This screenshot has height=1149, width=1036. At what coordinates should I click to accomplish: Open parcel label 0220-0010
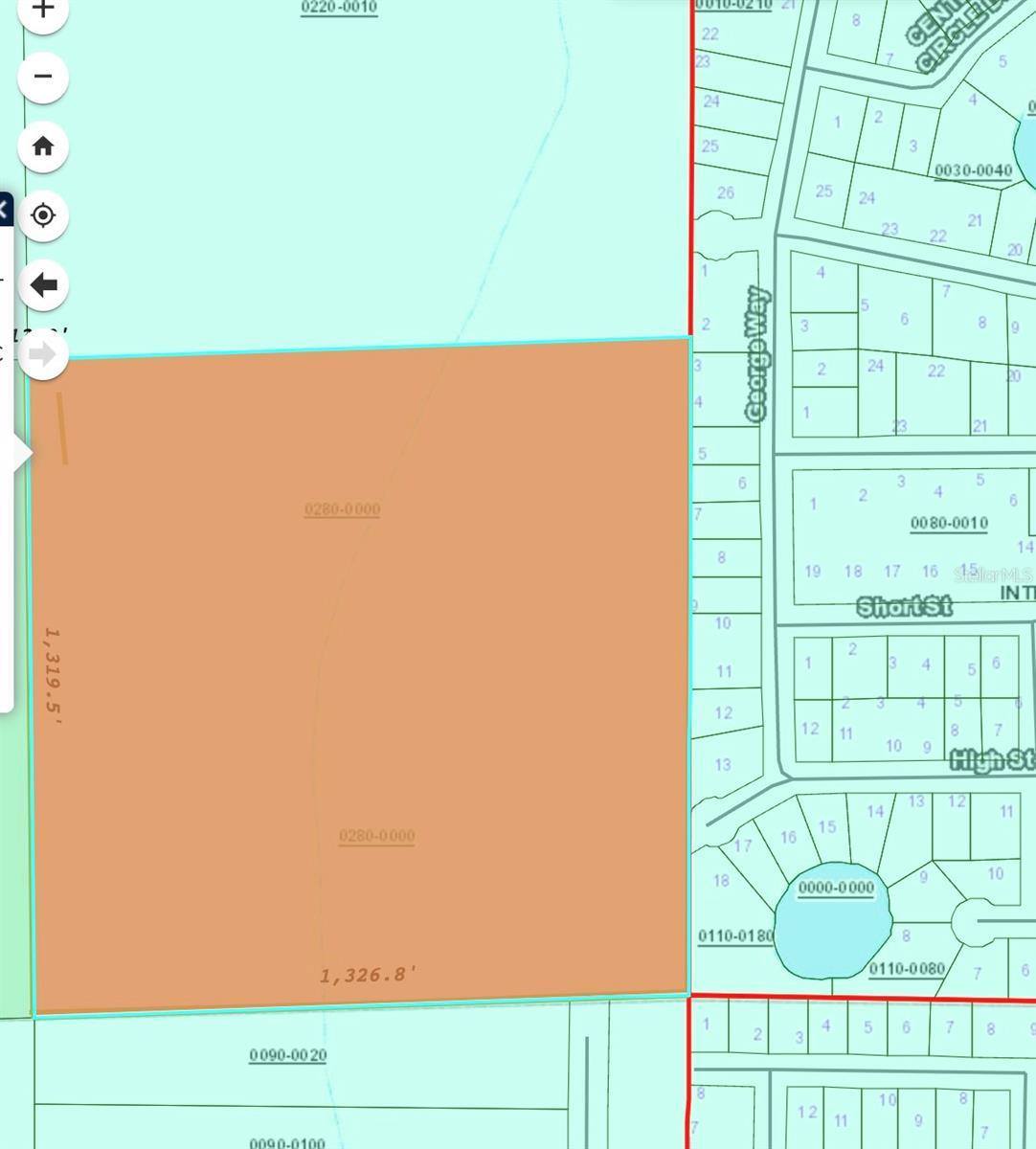coord(339,8)
